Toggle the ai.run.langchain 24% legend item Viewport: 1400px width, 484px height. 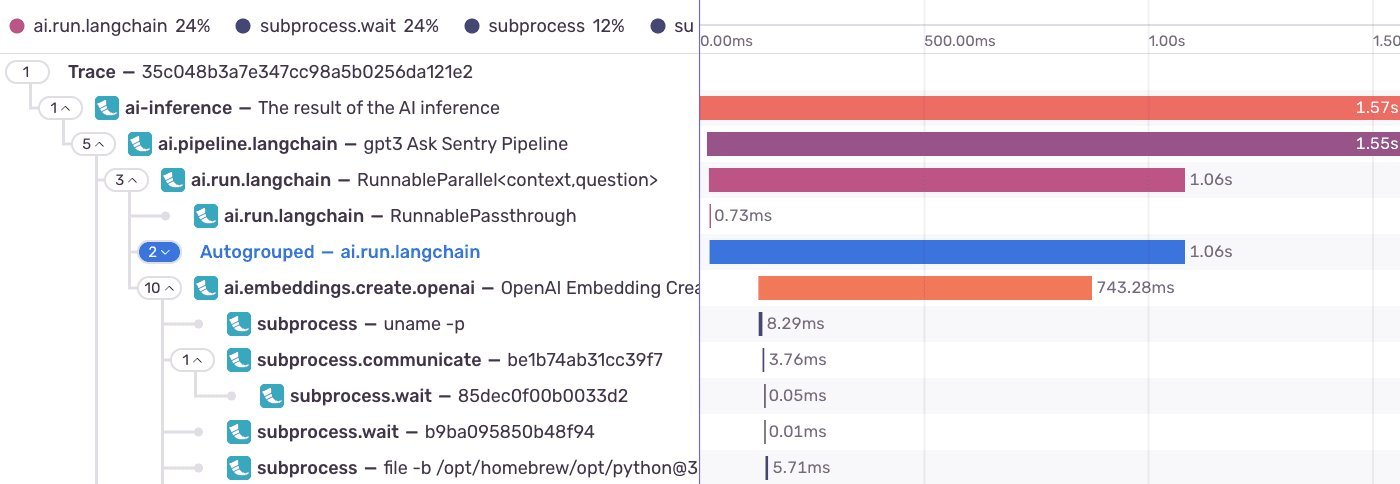[x=110, y=27]
